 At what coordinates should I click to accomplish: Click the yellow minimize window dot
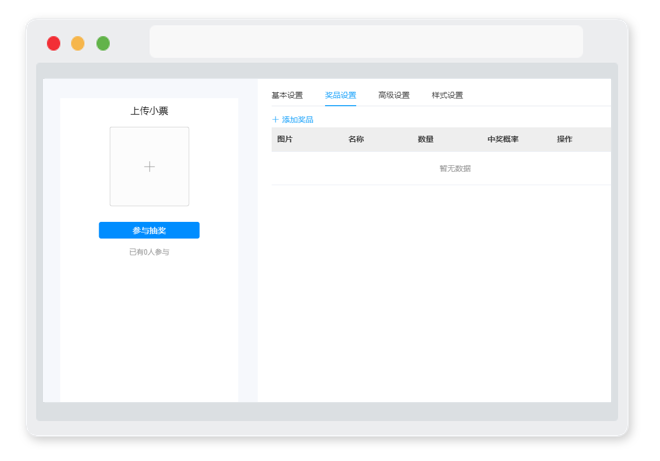click(x=78, y=43)
